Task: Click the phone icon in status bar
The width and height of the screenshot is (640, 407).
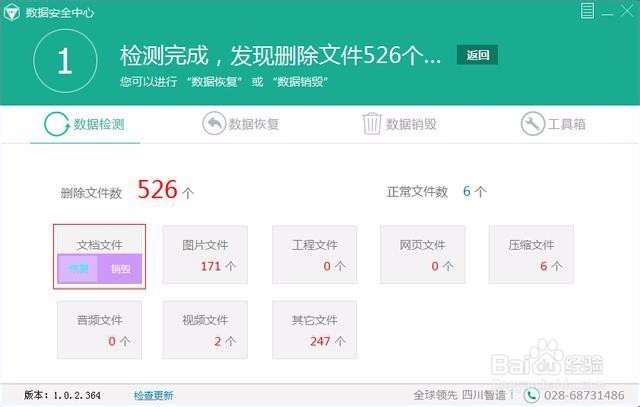Action: point(531,395)
